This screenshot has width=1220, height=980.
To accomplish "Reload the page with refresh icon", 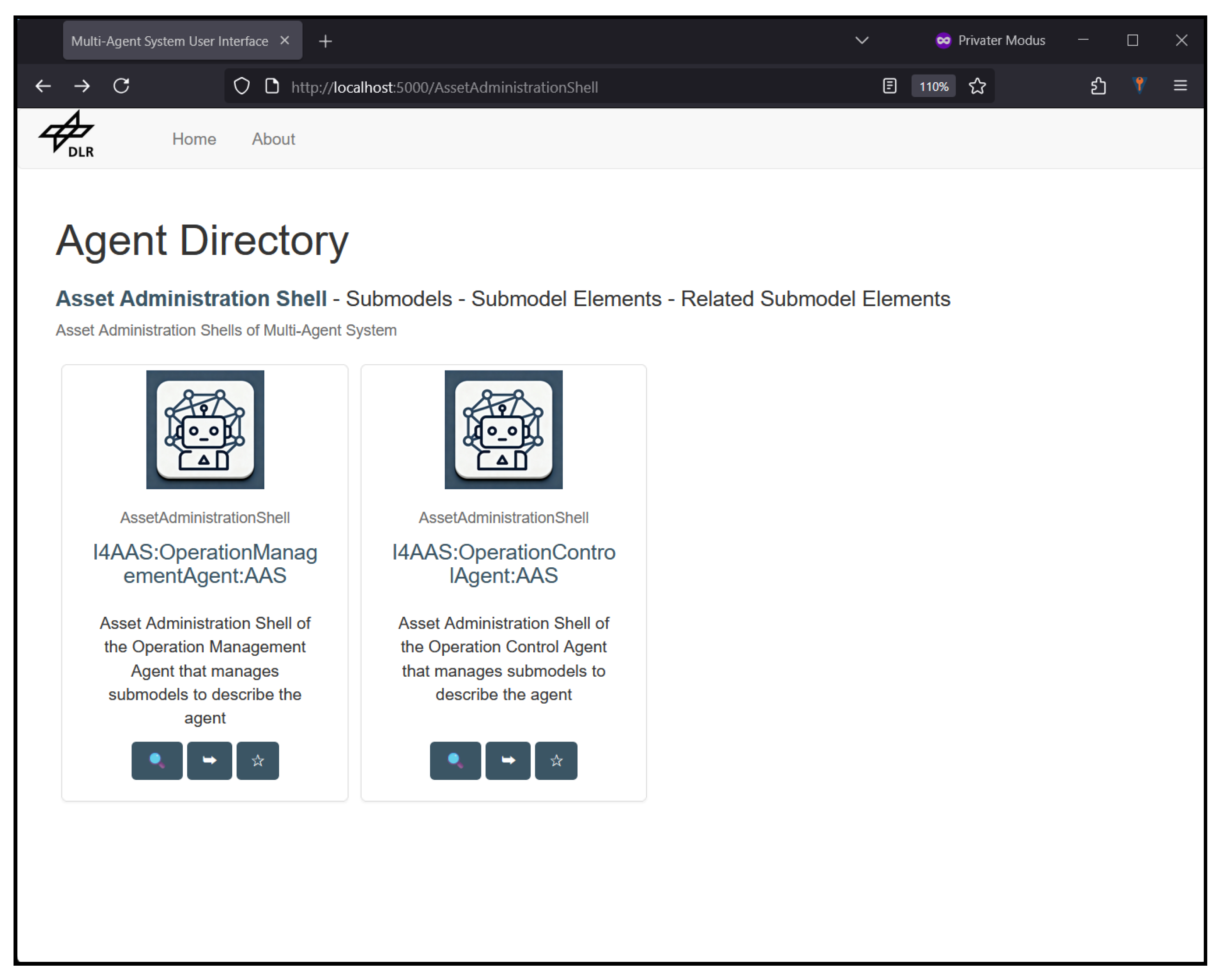I will point(122,86).
